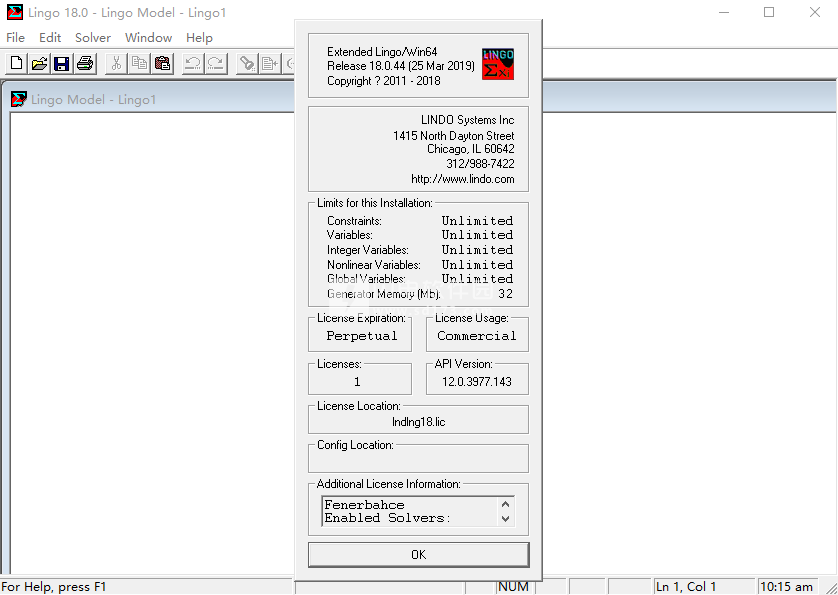838x595 pixels.
Task: Click the Integer Variables Unlimited value
Action: [x=477, y=250]
